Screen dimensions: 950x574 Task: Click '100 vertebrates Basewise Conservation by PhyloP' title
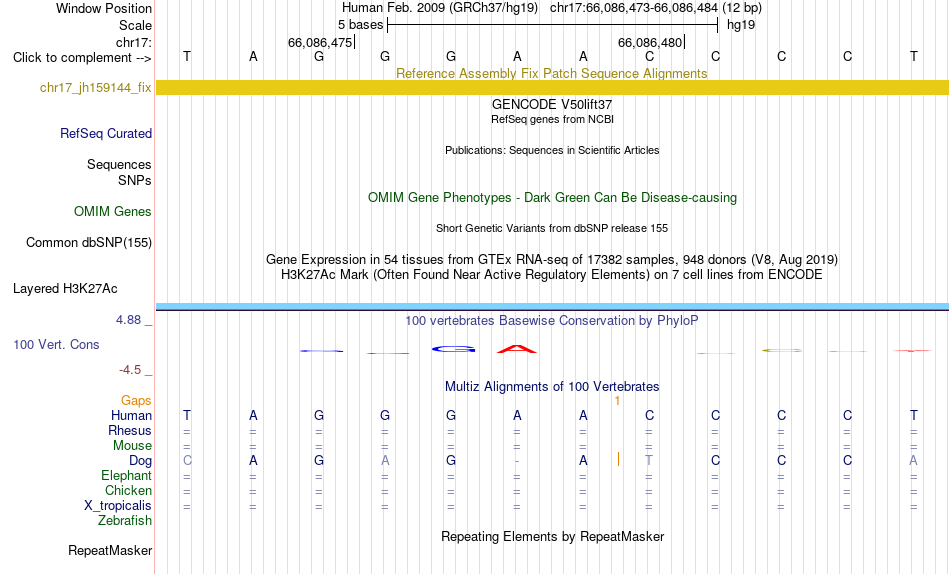pyautogui.click(x=552, y=320)
